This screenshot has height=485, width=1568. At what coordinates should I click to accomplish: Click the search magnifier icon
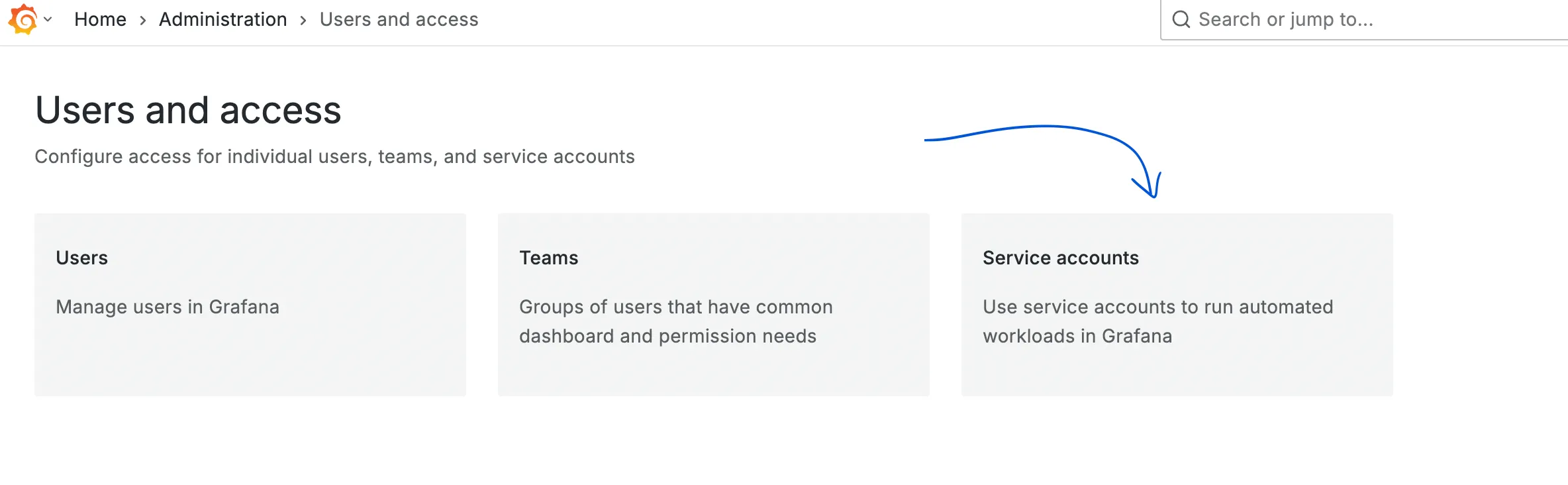tap(1181, 19)
